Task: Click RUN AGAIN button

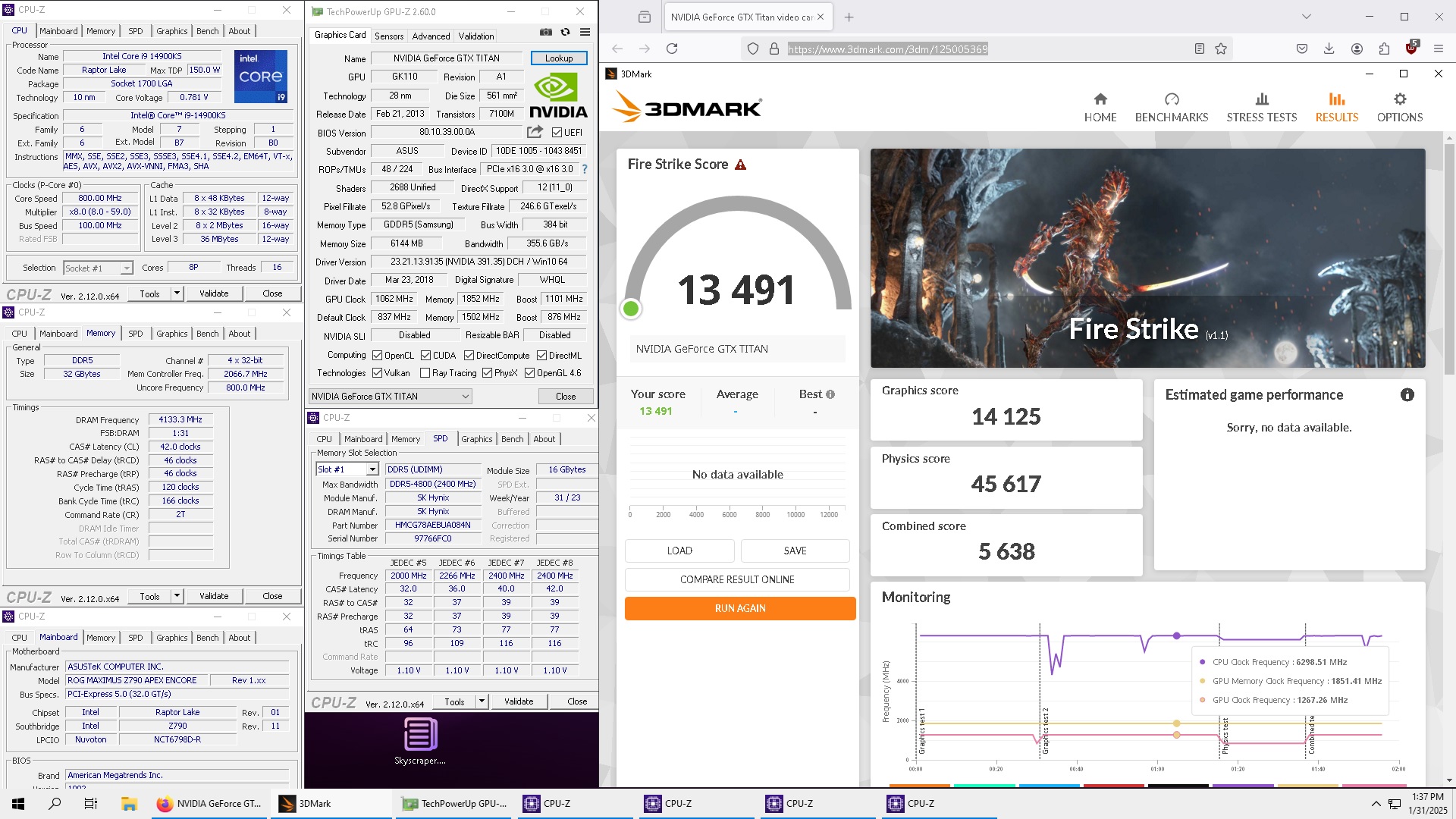Action: click(740, 608)
